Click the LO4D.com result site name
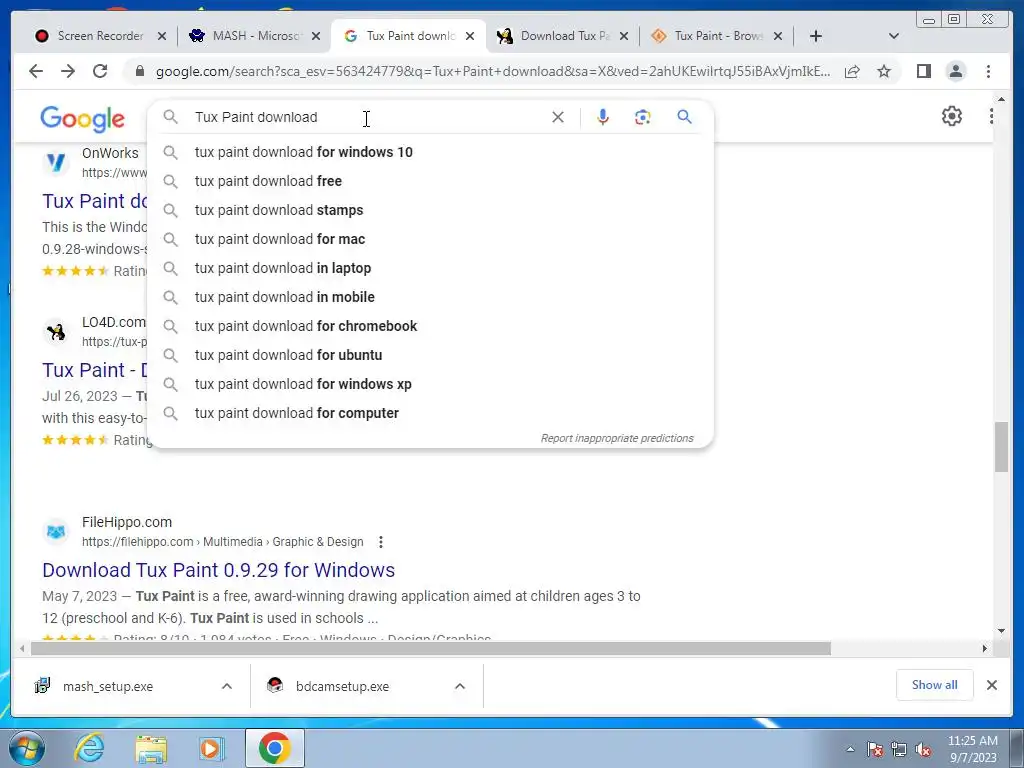The image size is (1024, 768). 114,322
